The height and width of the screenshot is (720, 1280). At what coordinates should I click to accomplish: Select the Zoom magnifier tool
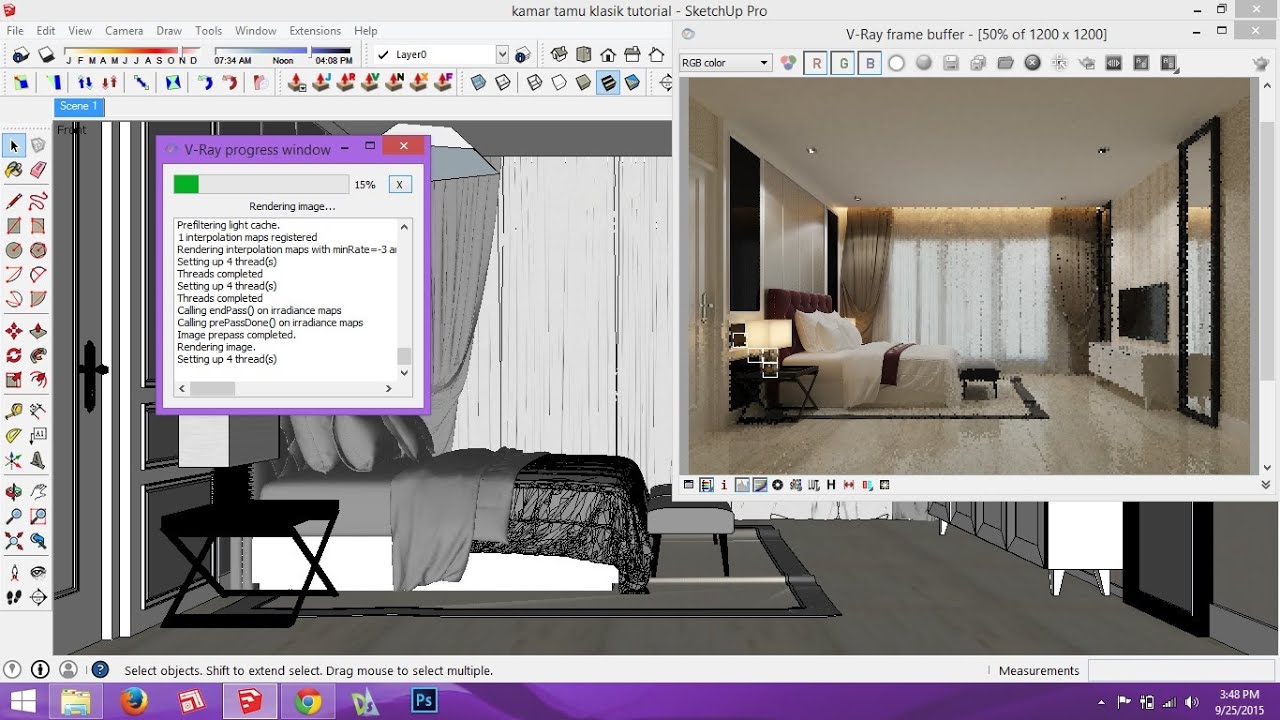[x=14, y=517]
